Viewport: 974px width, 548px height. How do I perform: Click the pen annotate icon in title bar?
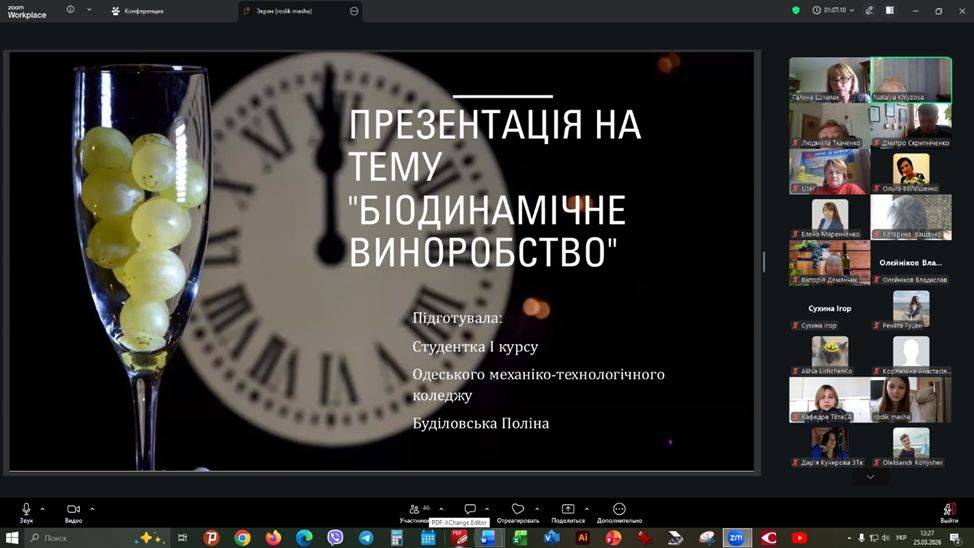[x=868, y=10]
